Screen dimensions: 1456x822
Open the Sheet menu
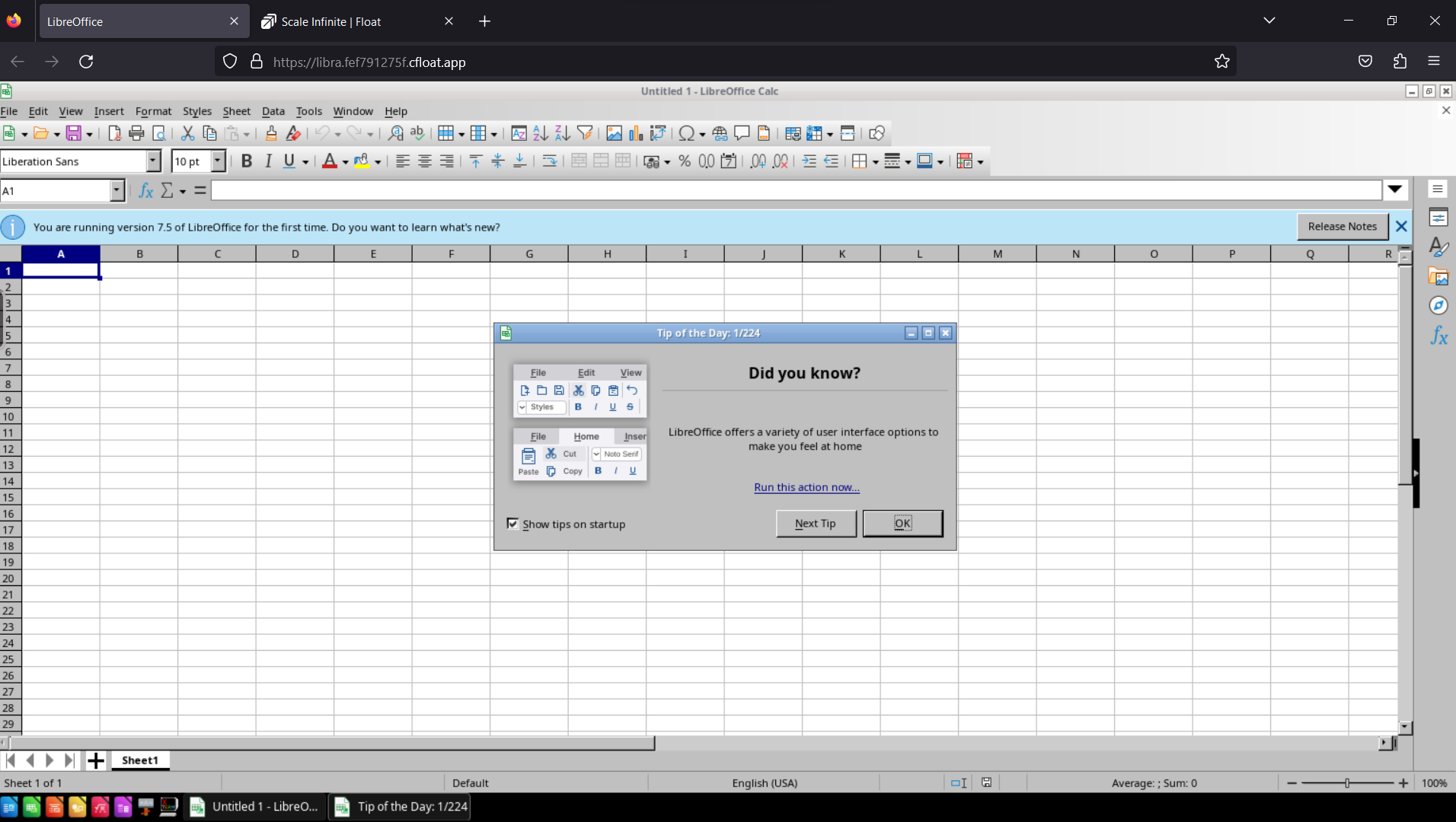pyautogui.click(x=236, y=111)
